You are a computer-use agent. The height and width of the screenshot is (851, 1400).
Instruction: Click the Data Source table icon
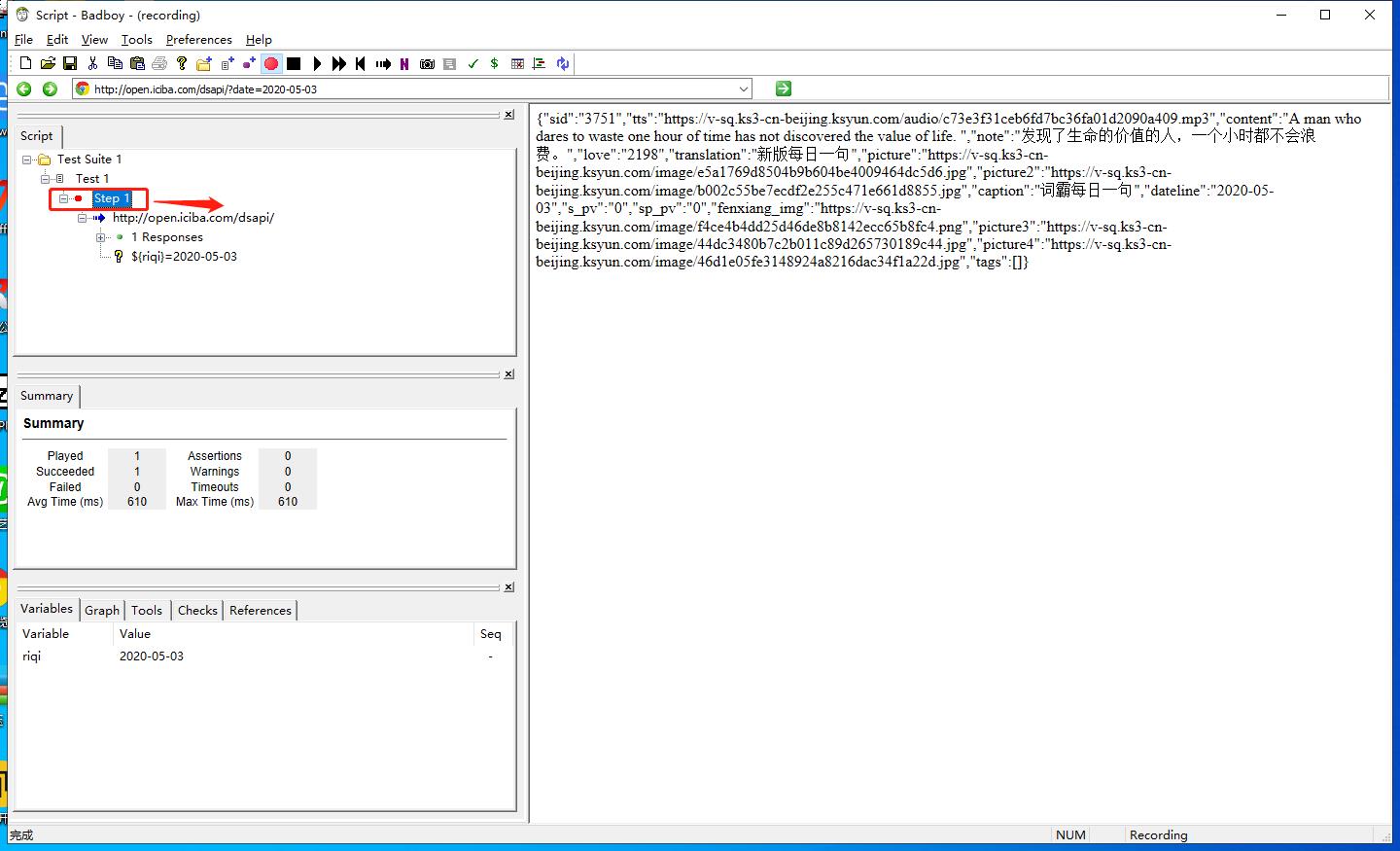[517, 63]
